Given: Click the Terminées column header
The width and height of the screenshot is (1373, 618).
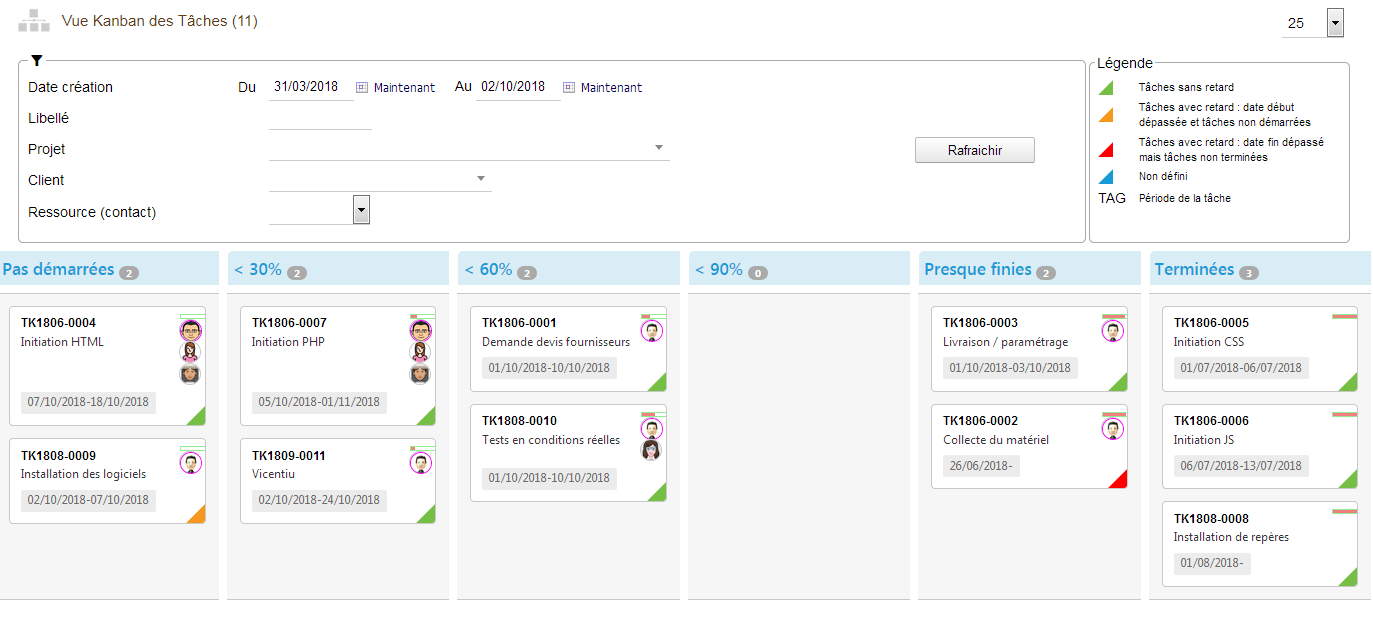Looking at the screenshot, I should tap(1194, 269).
